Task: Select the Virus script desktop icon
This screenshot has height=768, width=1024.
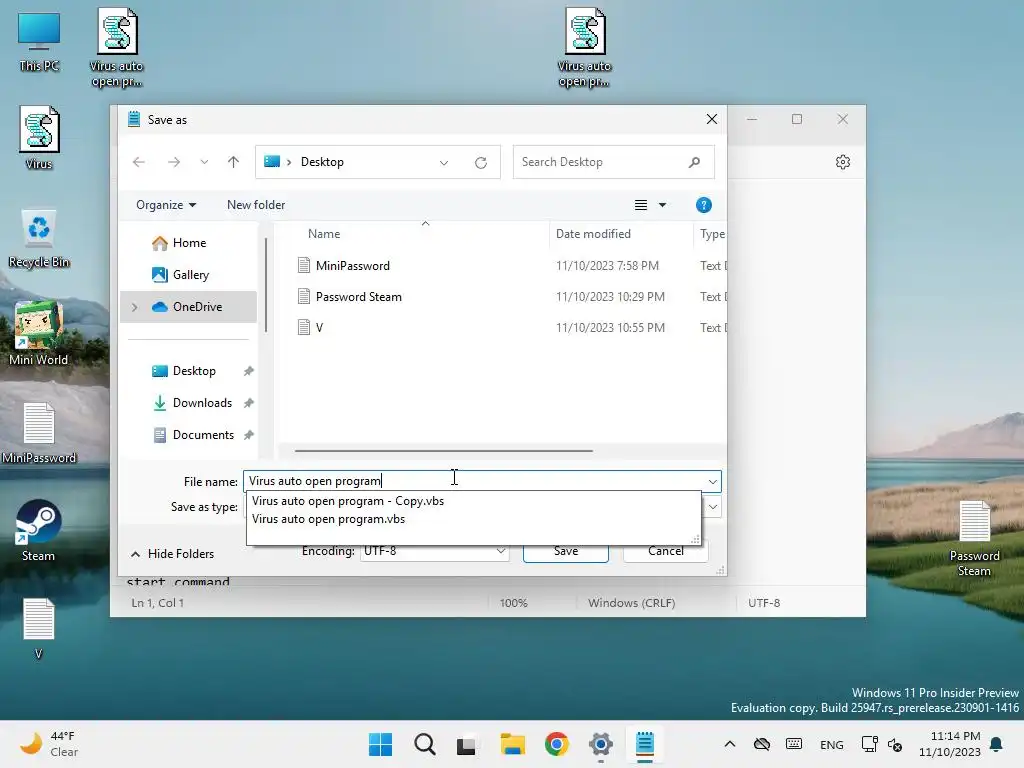Action: pos(39,138)
